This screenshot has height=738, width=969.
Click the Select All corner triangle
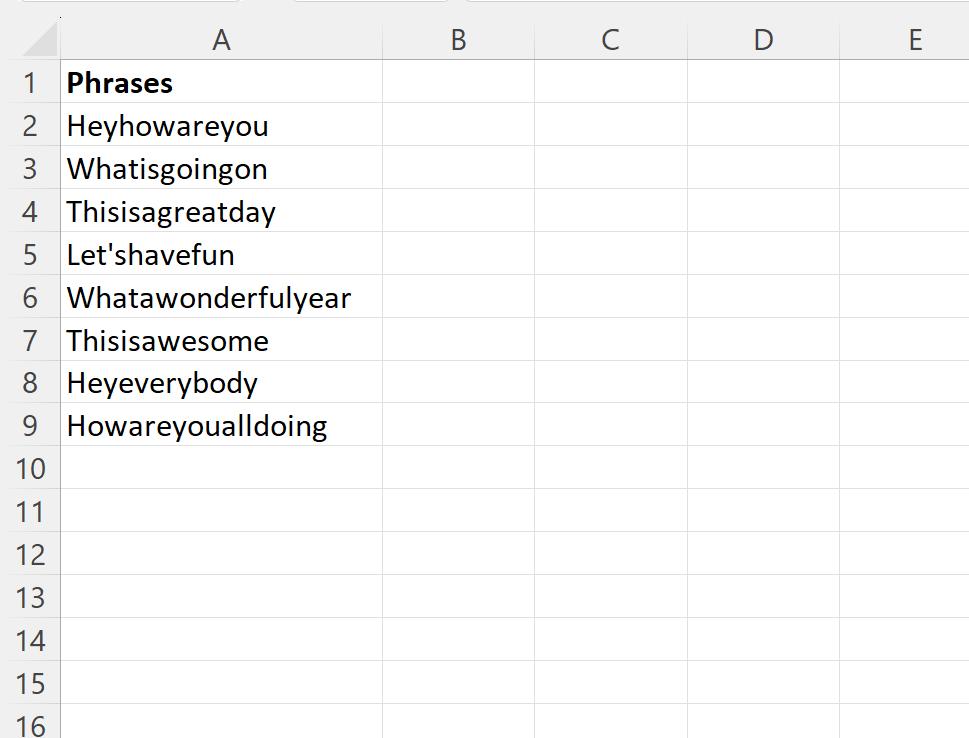(38, 40)
